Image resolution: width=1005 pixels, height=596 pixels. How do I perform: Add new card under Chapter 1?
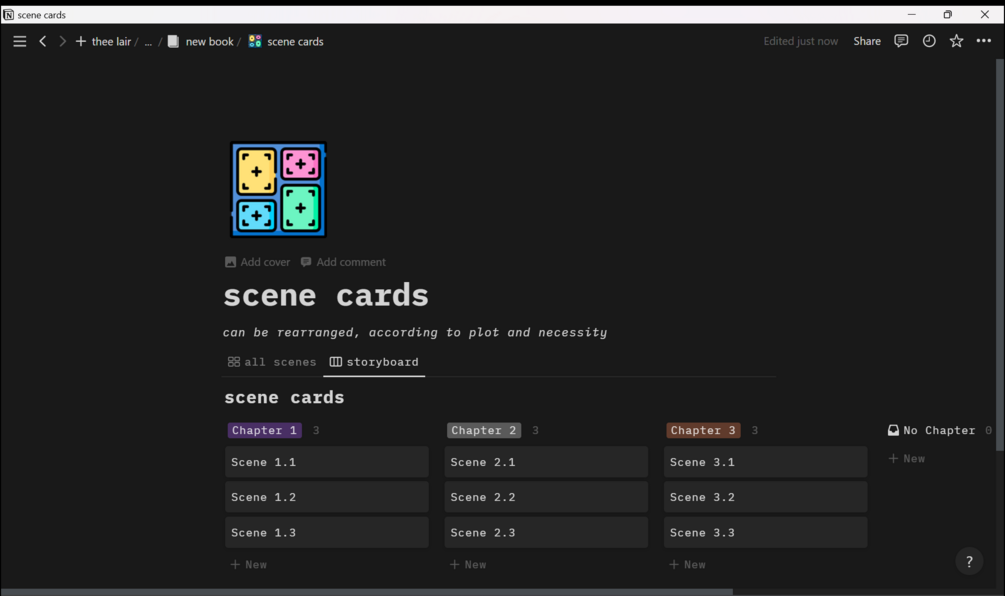(249, 565)
